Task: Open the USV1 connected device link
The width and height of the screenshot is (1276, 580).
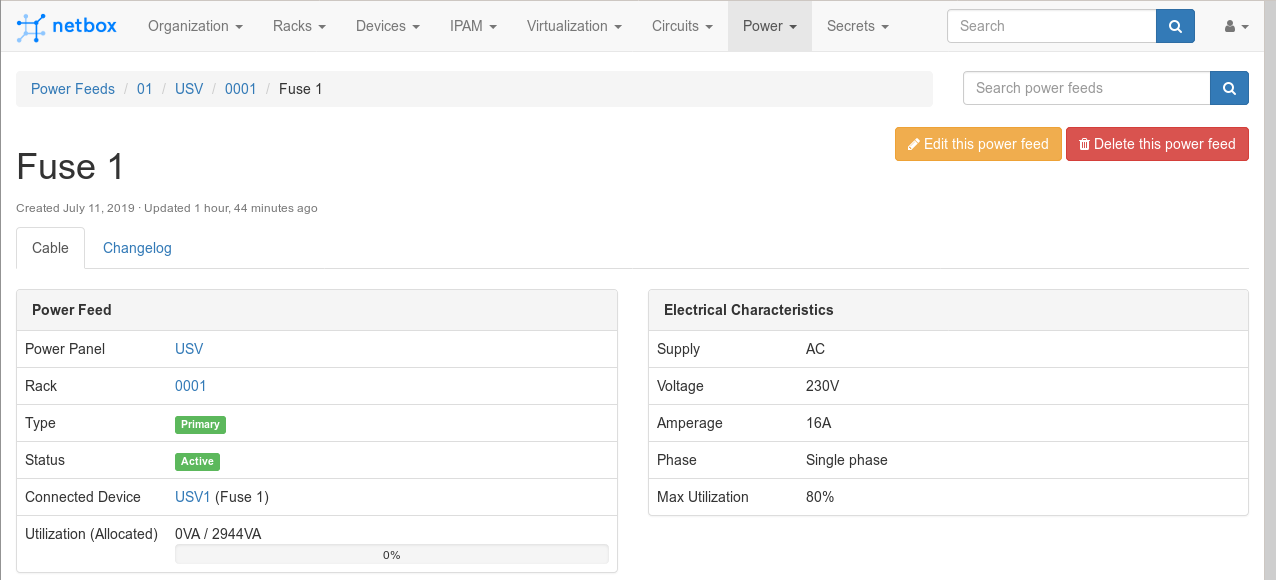Action: click(193, 497)
